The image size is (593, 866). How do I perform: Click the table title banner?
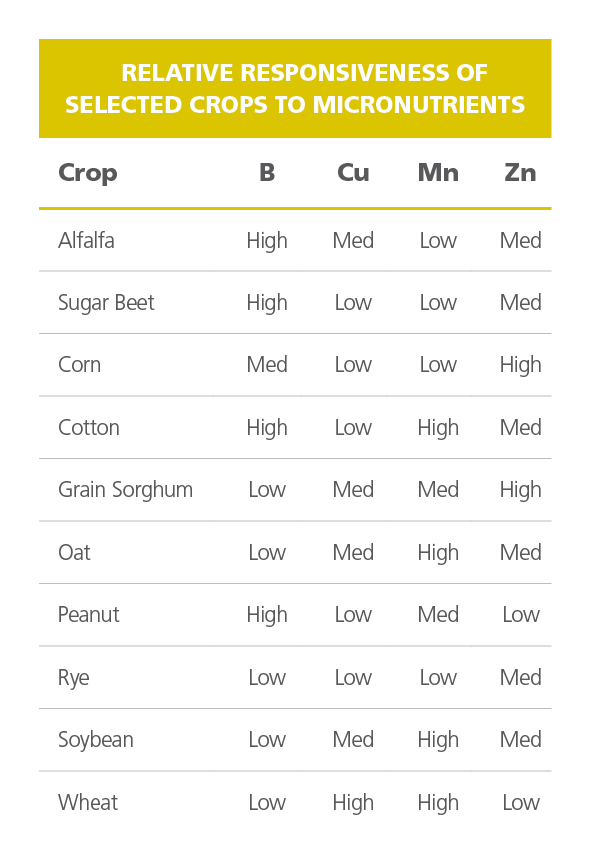(295, 88)
